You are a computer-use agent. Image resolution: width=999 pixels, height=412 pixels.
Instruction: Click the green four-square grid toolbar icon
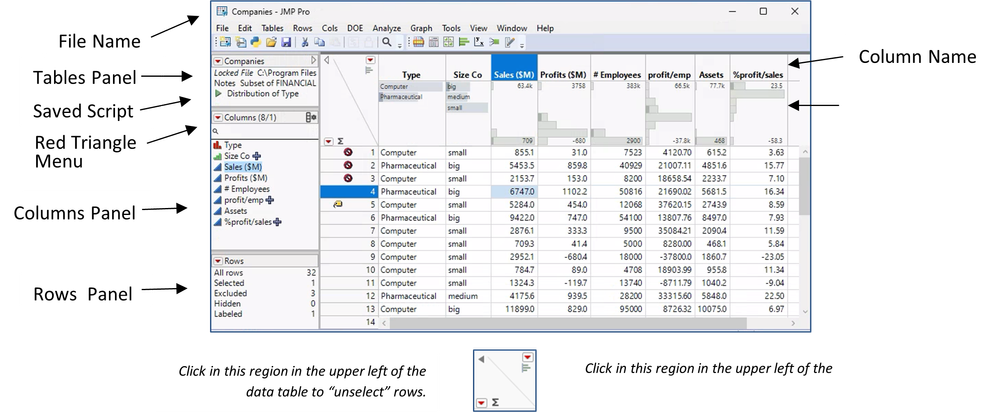point(449,43)
